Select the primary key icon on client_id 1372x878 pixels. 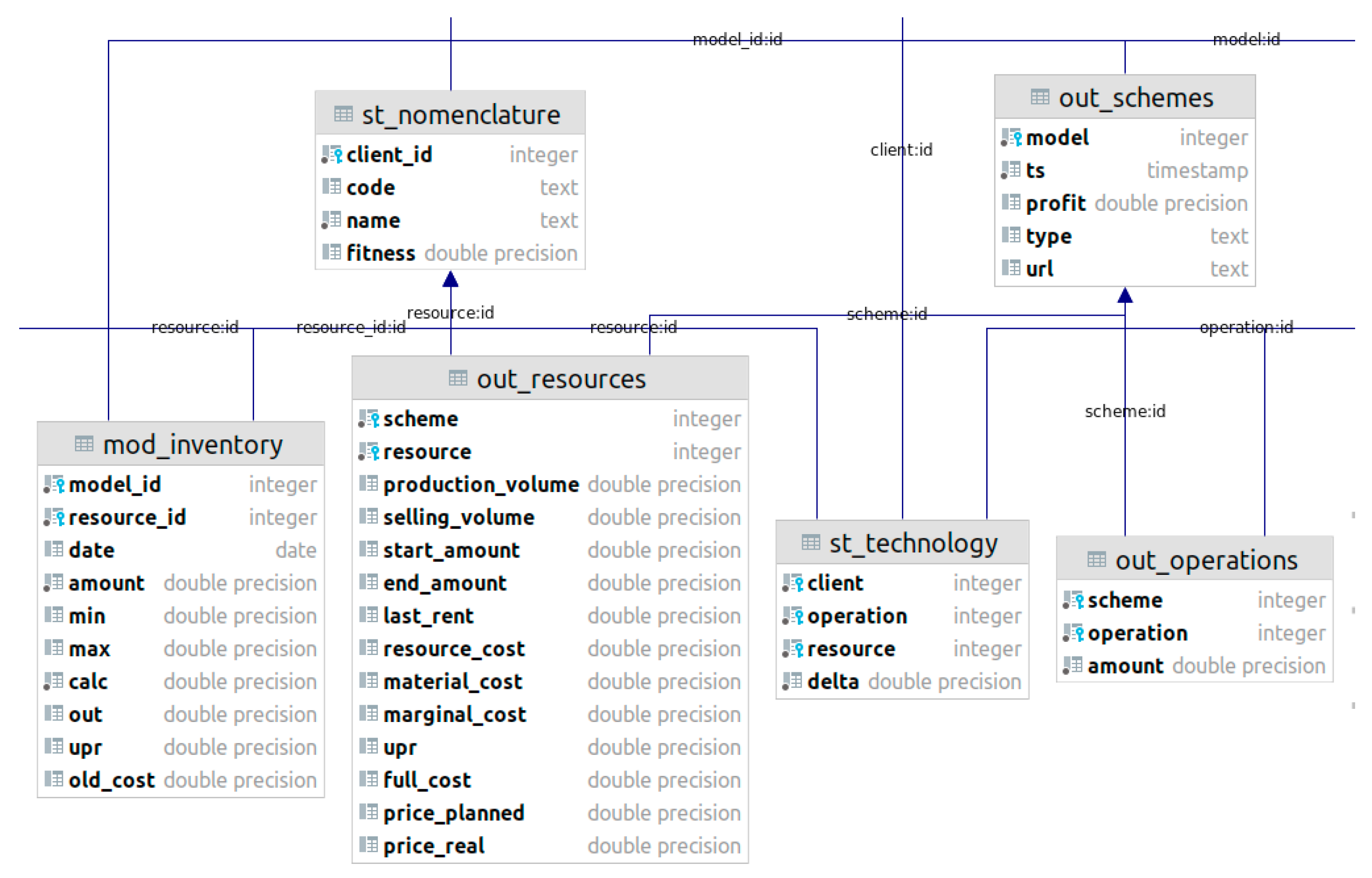click(331, 154)
